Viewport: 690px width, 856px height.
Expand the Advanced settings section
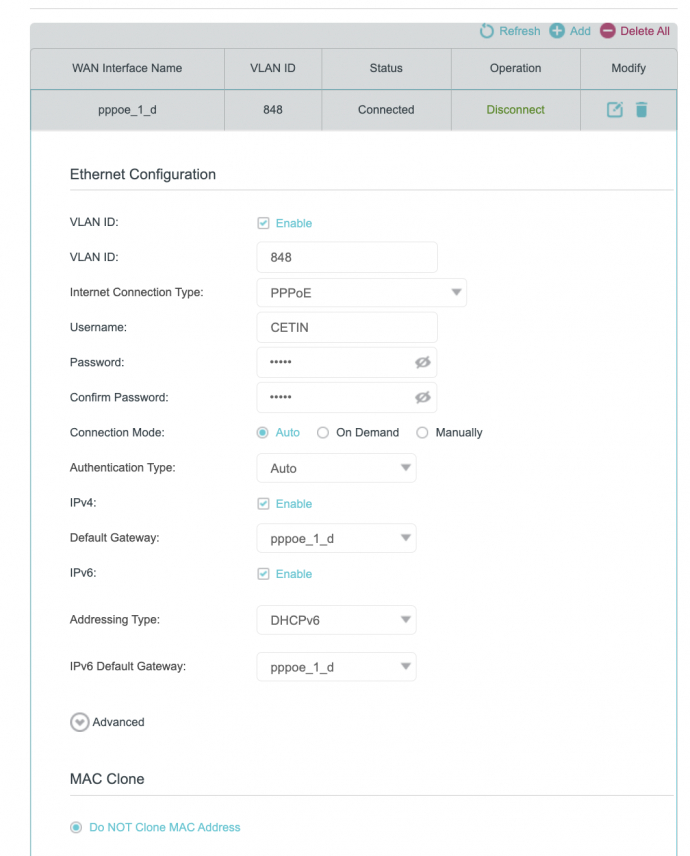point(80,722)
